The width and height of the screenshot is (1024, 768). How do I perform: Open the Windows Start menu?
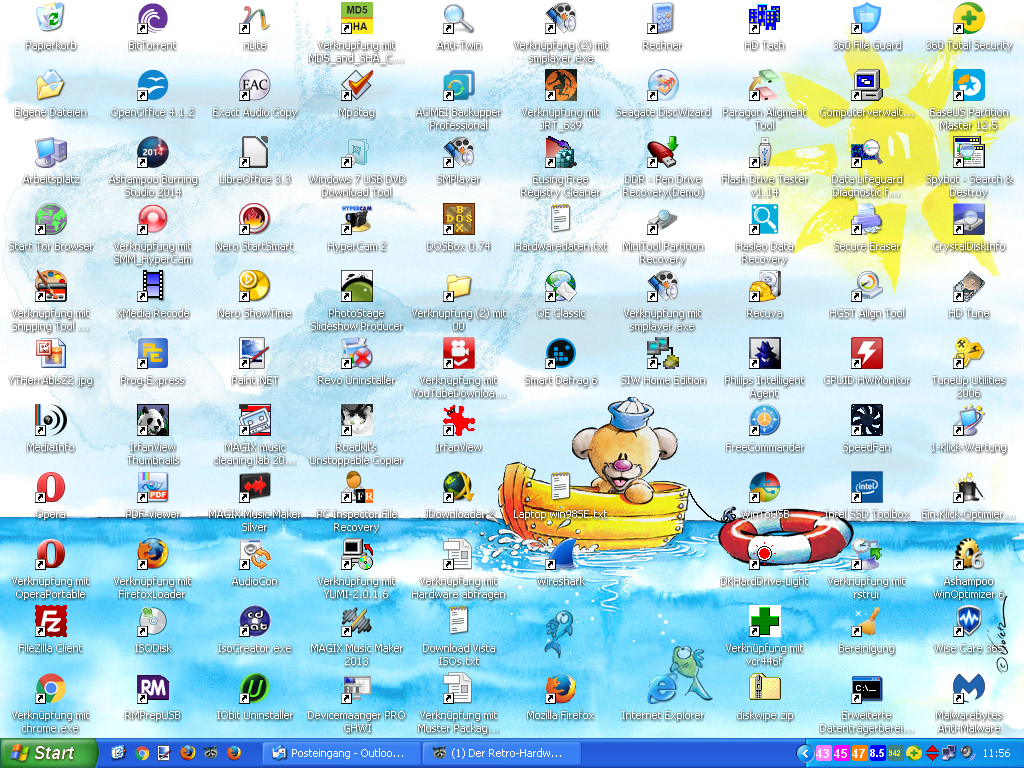point(47,753)
